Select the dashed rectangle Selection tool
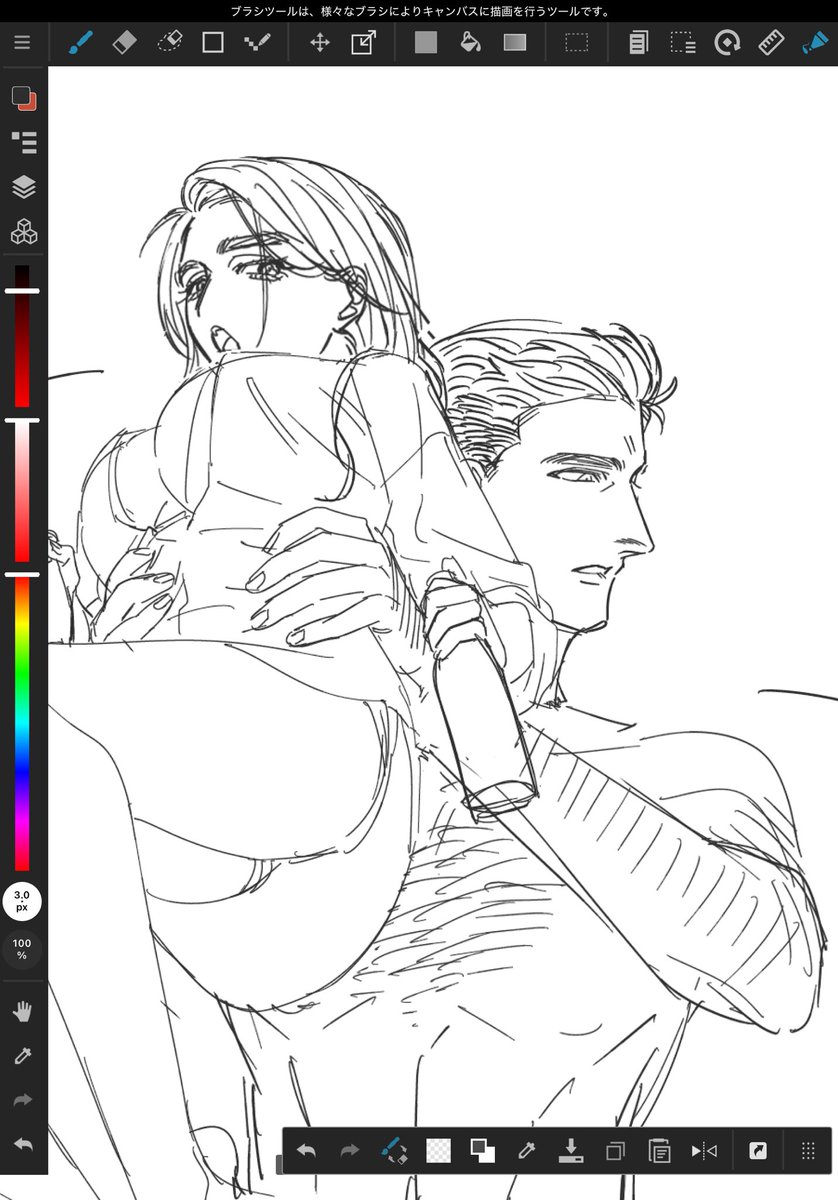 576,43
